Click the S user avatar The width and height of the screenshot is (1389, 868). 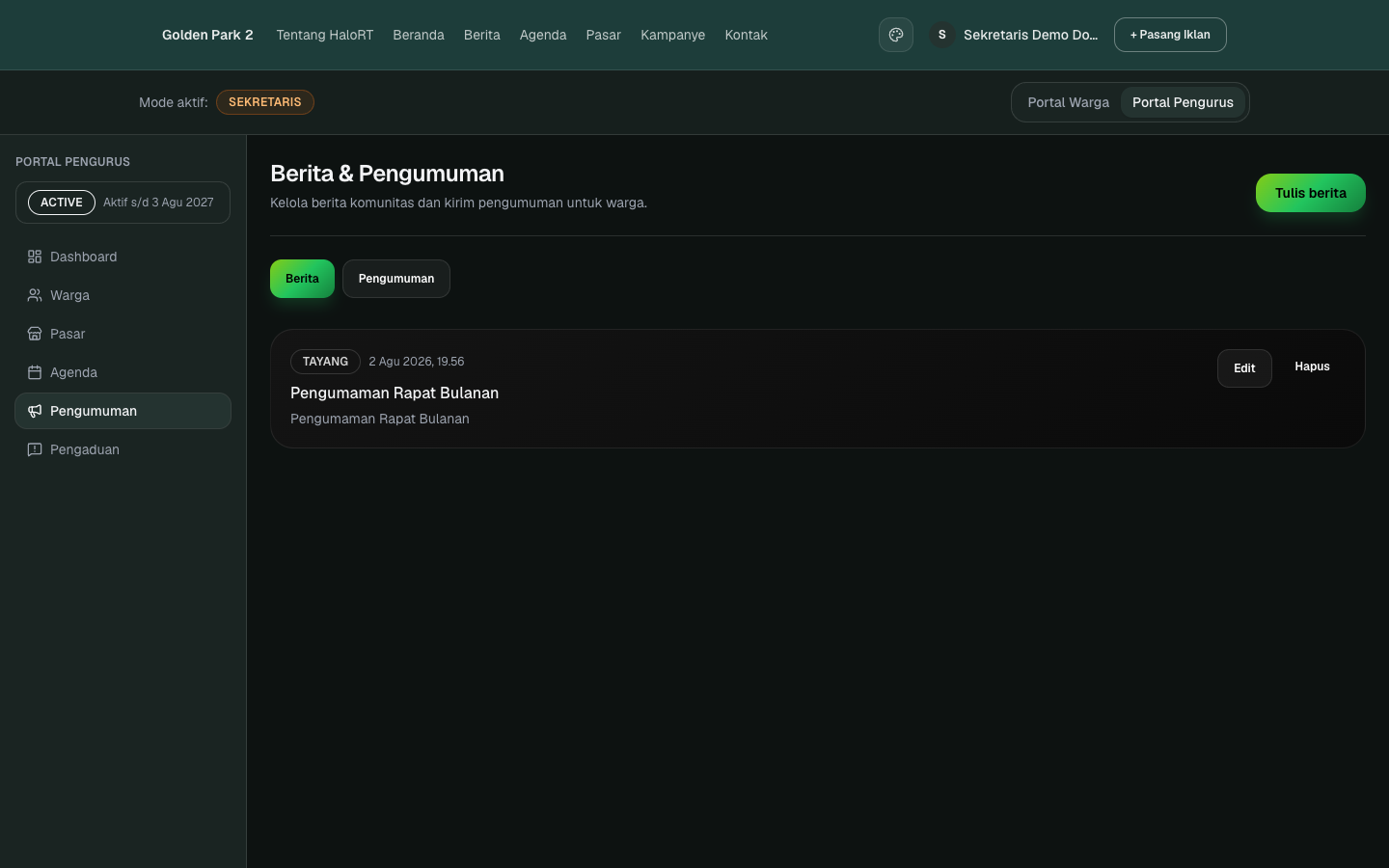pyautogui.click(x=942, y=35)
